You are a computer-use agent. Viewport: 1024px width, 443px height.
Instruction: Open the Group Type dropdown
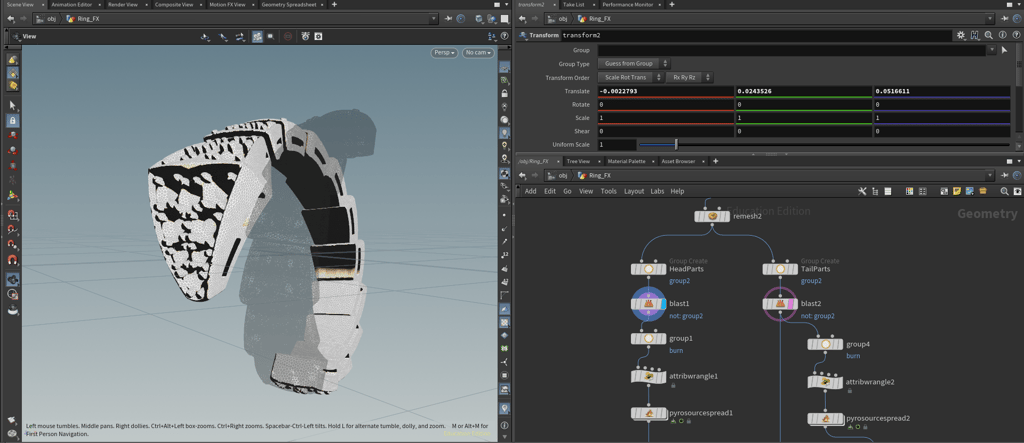634,64
